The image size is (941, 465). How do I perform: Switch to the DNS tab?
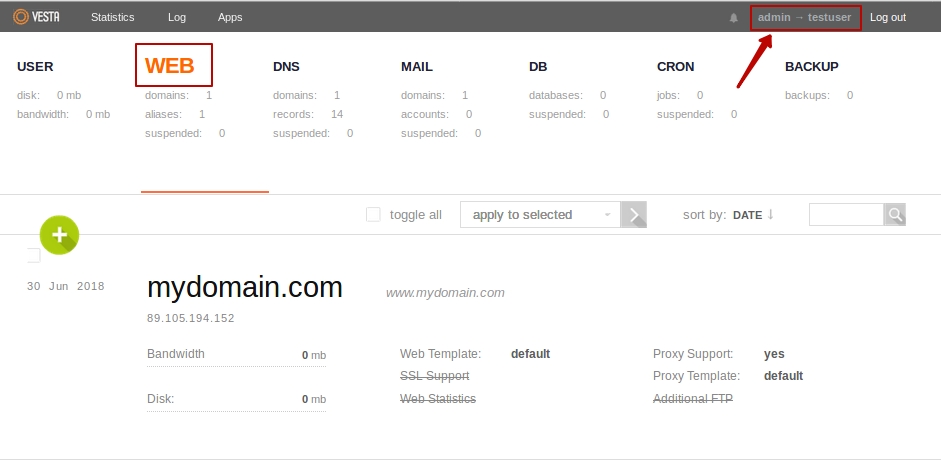coord(286,67)
